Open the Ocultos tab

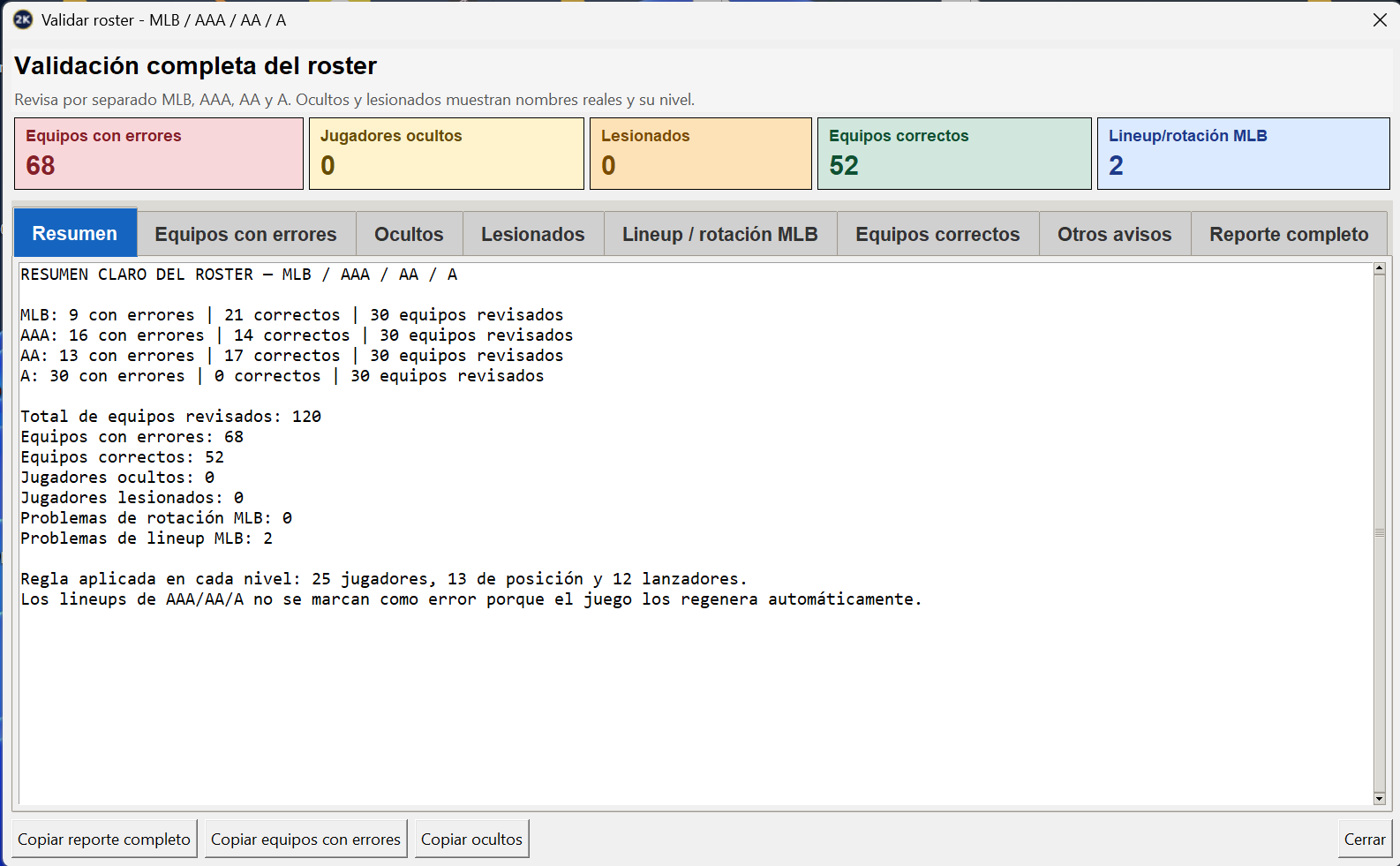pos(409,234)
